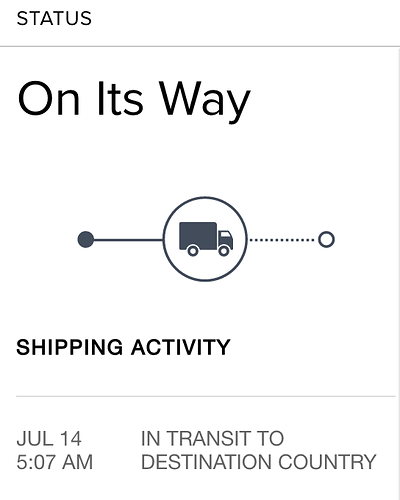The height and width of the screenshot is (500, 400).
Task: Click the truck cab window
Action: point(226,234)
